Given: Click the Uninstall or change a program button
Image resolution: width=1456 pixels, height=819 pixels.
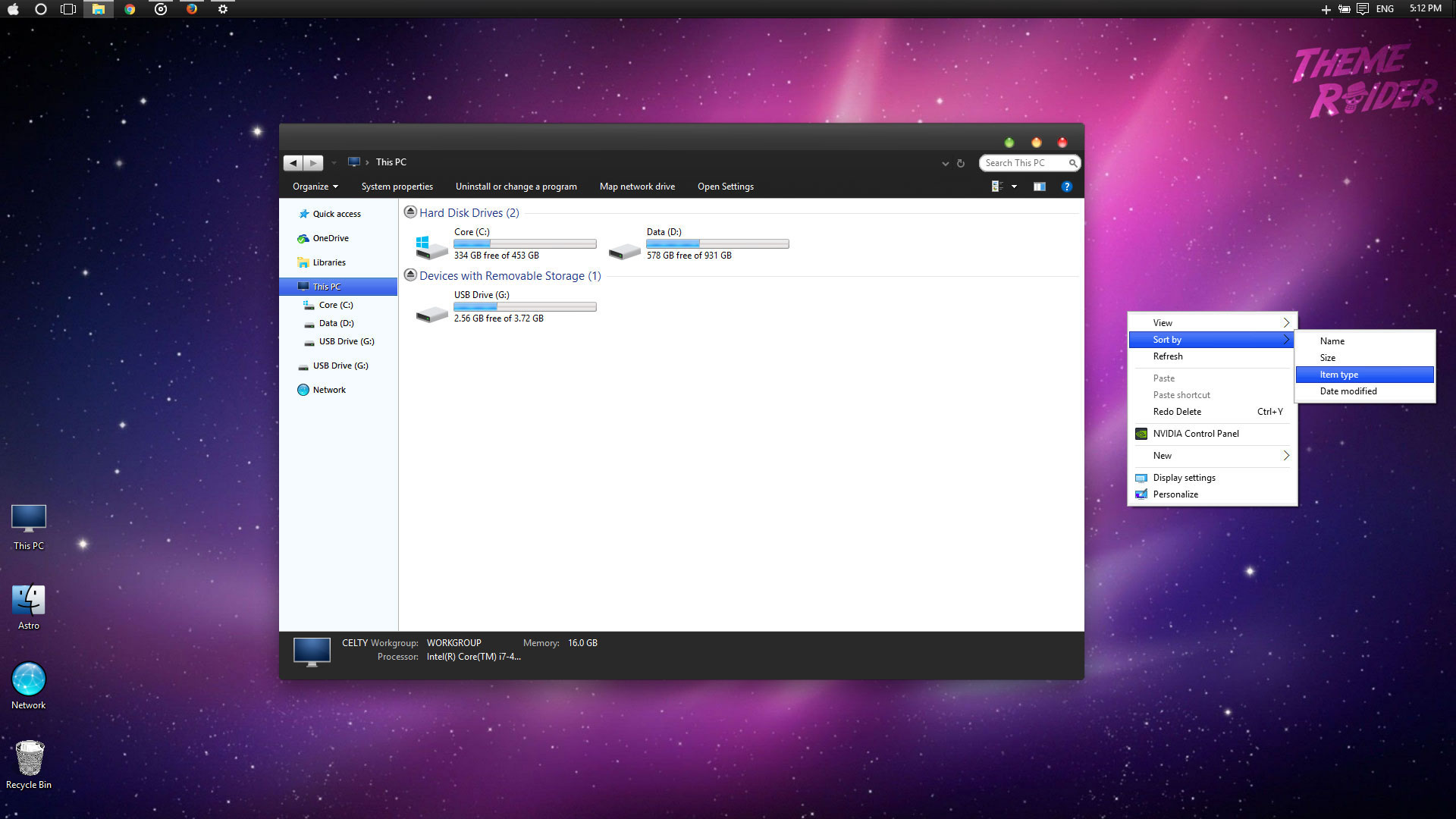Looking at the screenshot, I should 516,186.
